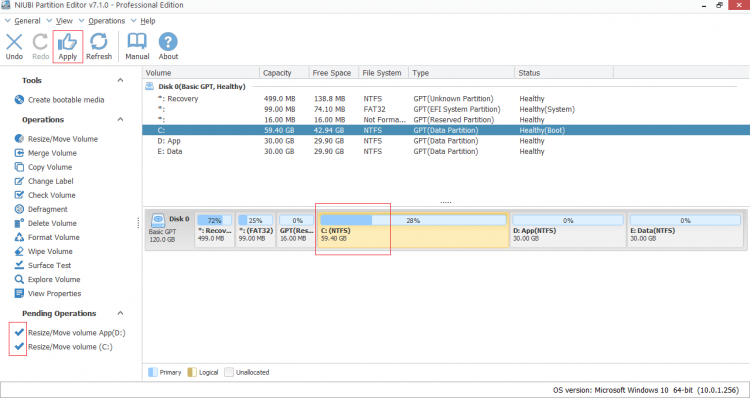Toggle checkmark for Resize/Move volume App(D:)
The height and width of the screenshot is (398, 750).
(x=19, y=332)
